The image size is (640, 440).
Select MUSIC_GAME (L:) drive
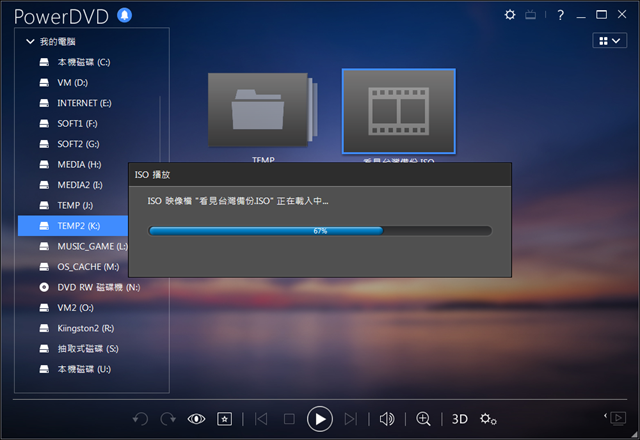click(92, 246)
